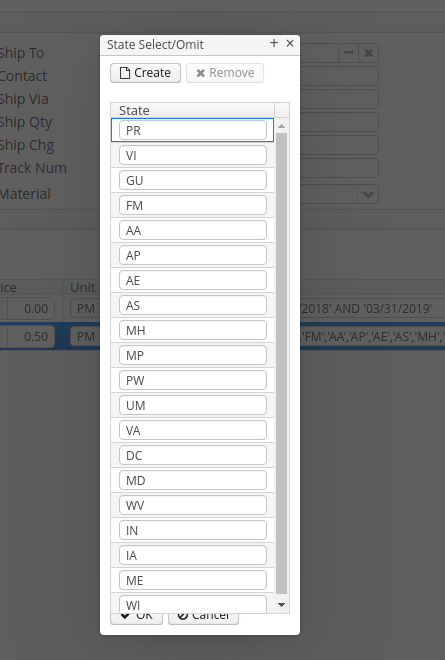Select the MH state field
The image size is (445, 660).
click(x=193, y=330)
